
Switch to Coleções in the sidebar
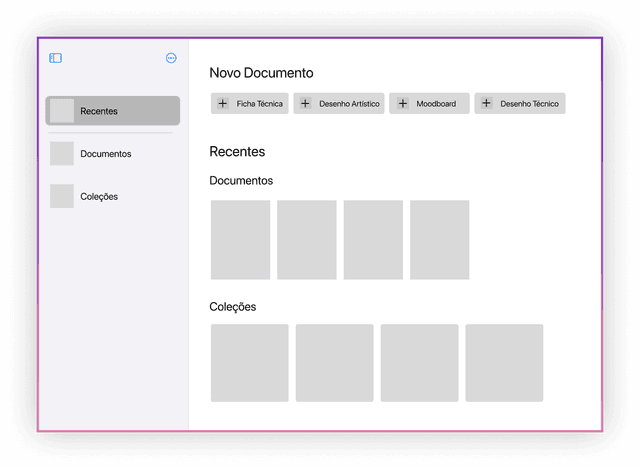(x=99, y=197)
